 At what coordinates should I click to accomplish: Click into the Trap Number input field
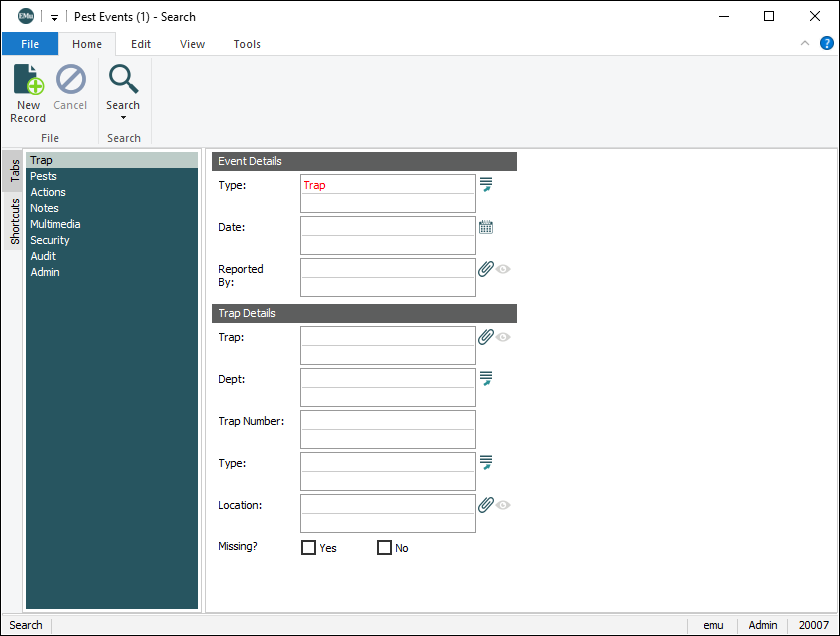click(387, 420)
